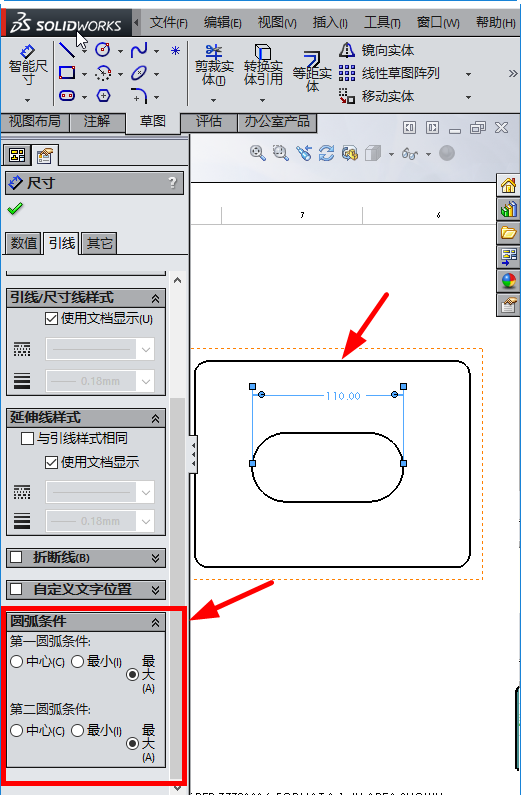Open the 文件(F) menu

coord(169,22)
